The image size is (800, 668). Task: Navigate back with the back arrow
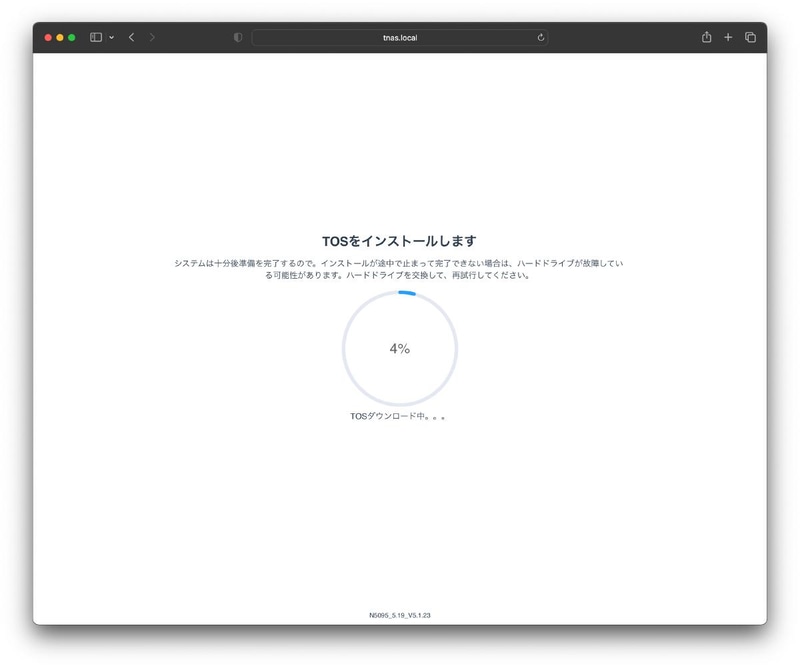[x=129, y=35]
